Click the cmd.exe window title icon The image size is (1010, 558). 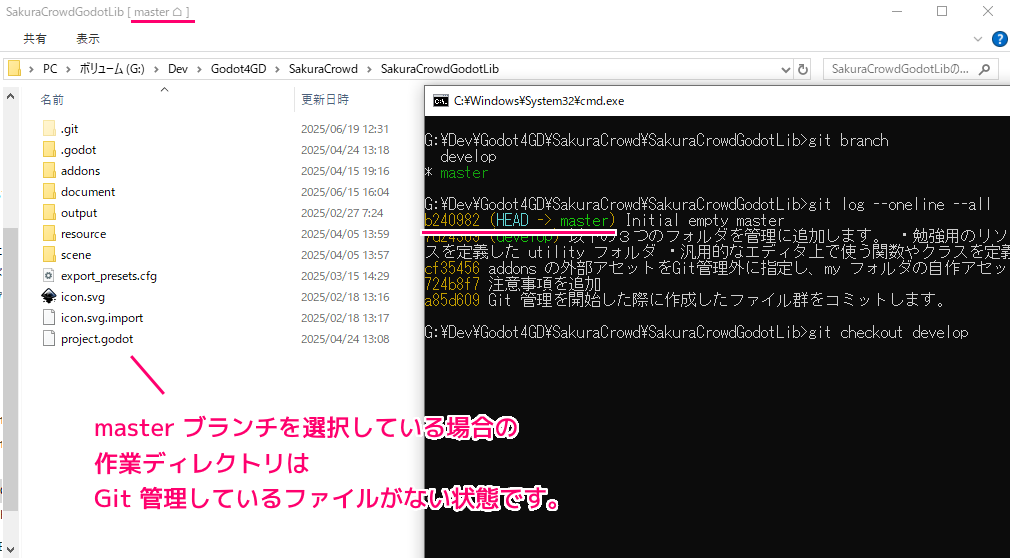439,101
